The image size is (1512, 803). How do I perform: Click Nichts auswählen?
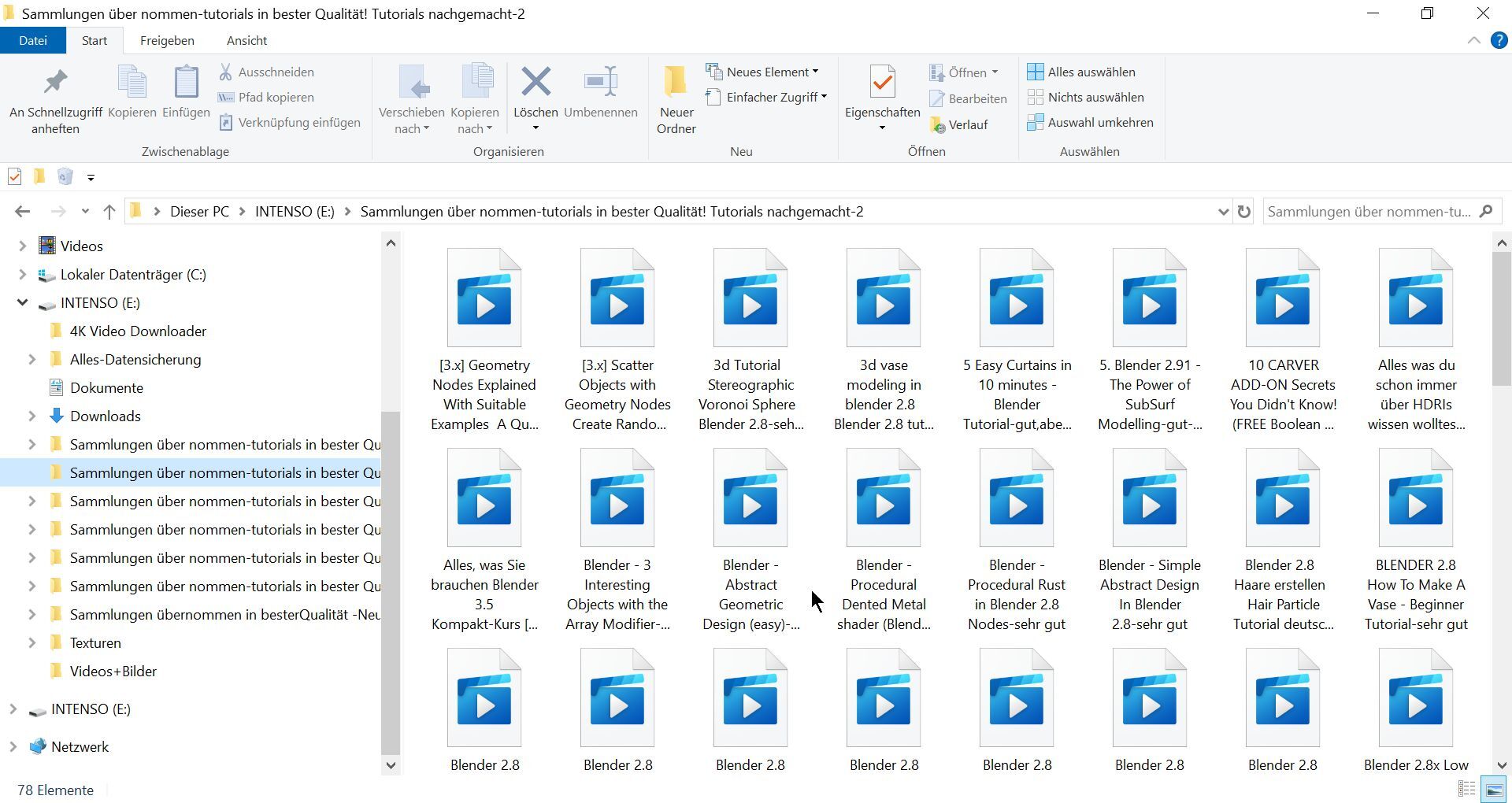[1086, 97]
